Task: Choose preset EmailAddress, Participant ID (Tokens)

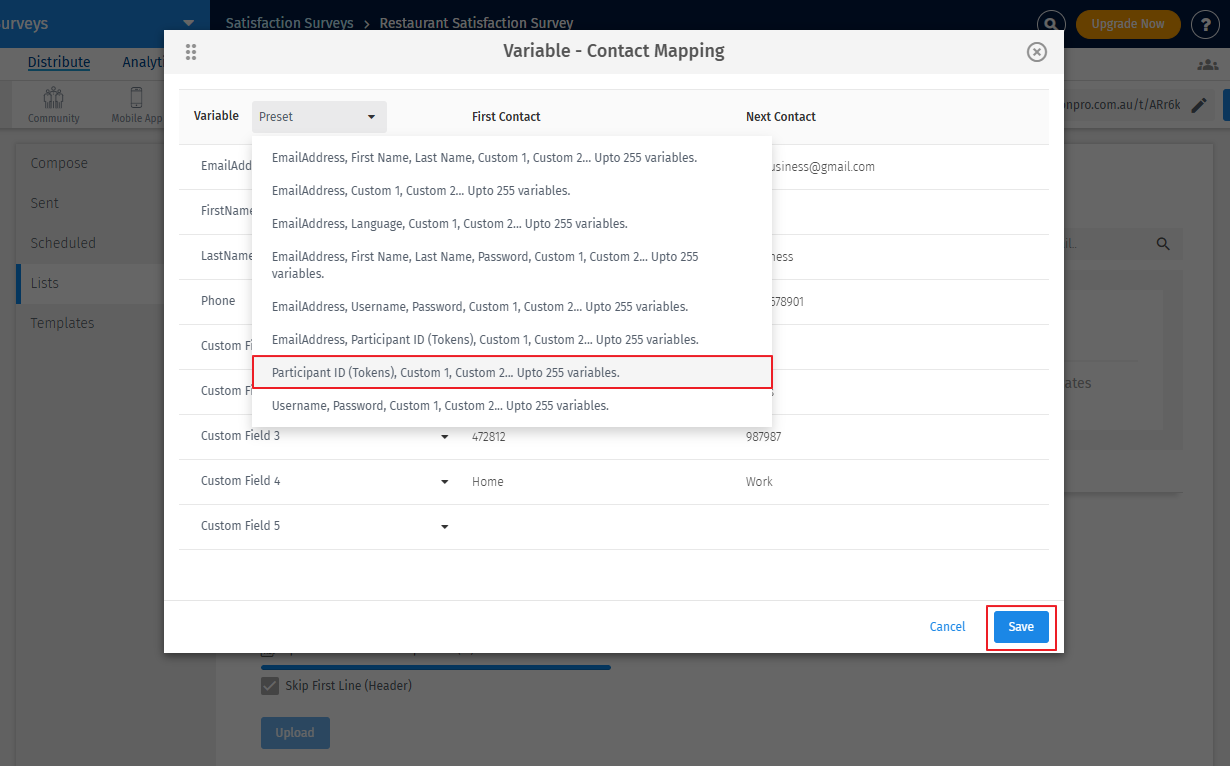Action: point(512,340)
